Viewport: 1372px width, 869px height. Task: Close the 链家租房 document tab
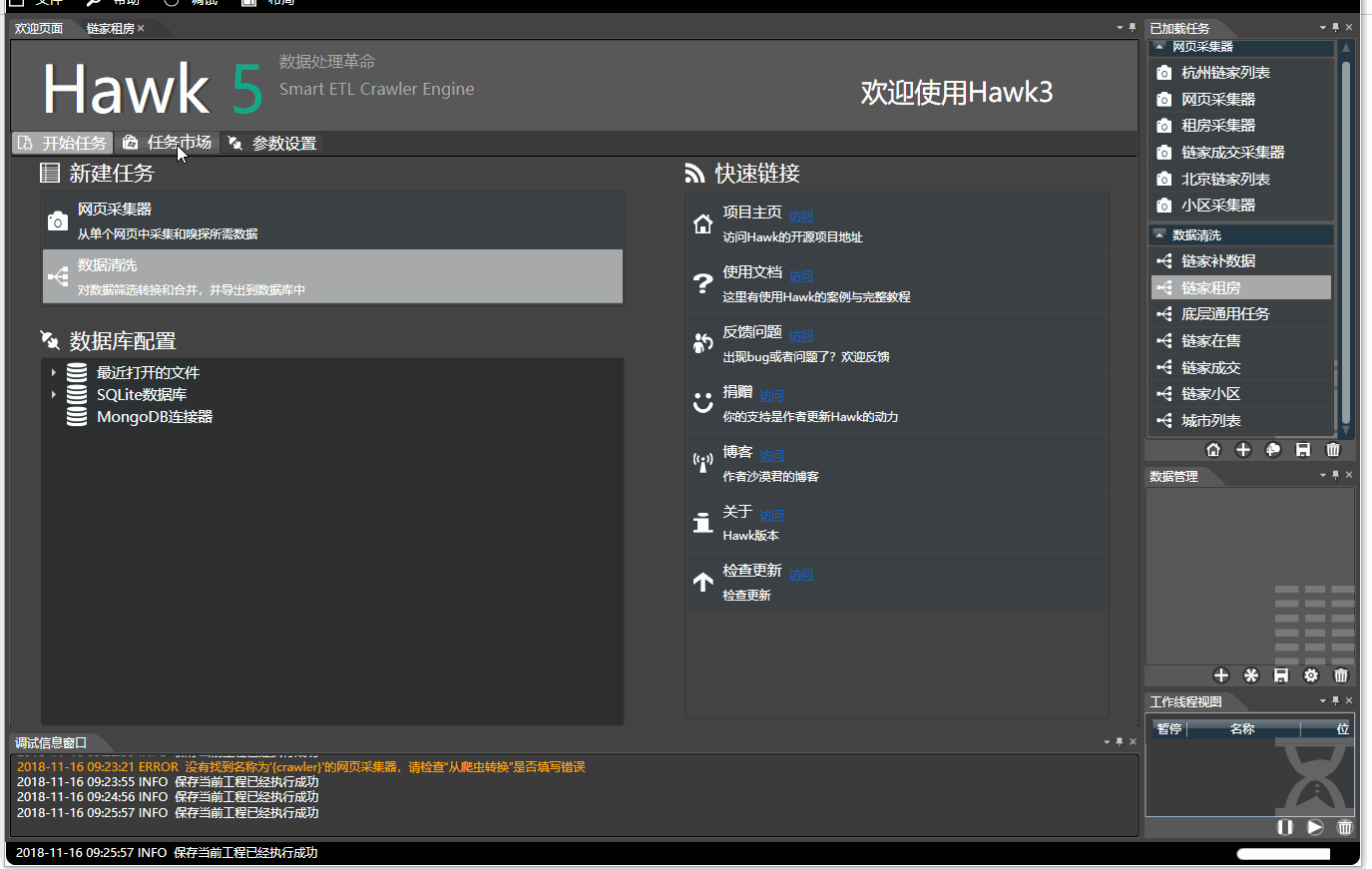[x=142, y=28]
